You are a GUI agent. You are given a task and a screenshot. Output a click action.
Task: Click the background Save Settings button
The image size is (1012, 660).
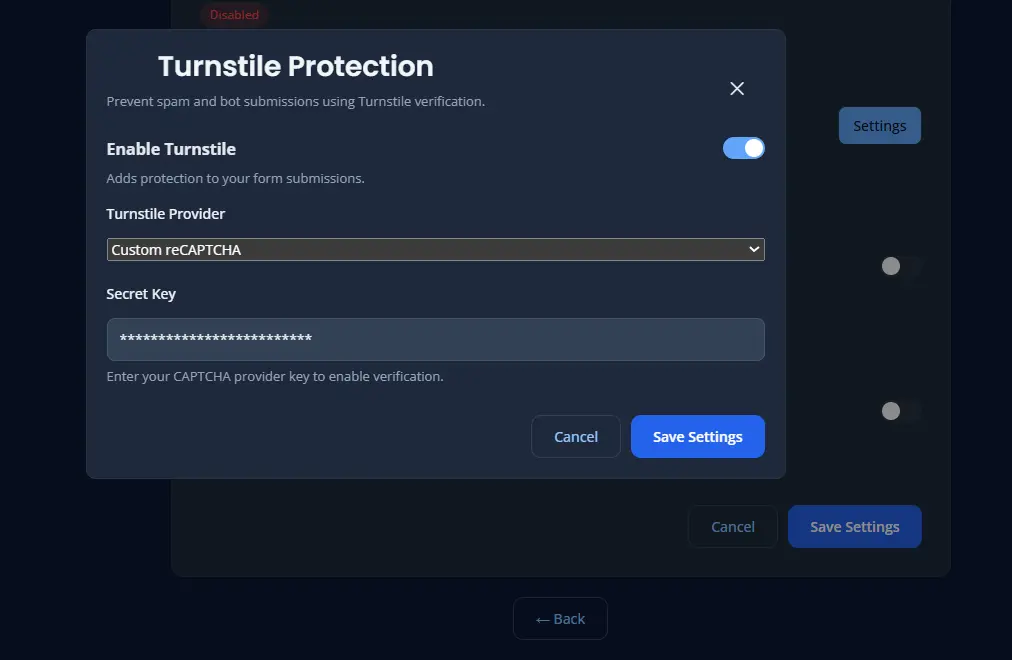pos(854,526)
